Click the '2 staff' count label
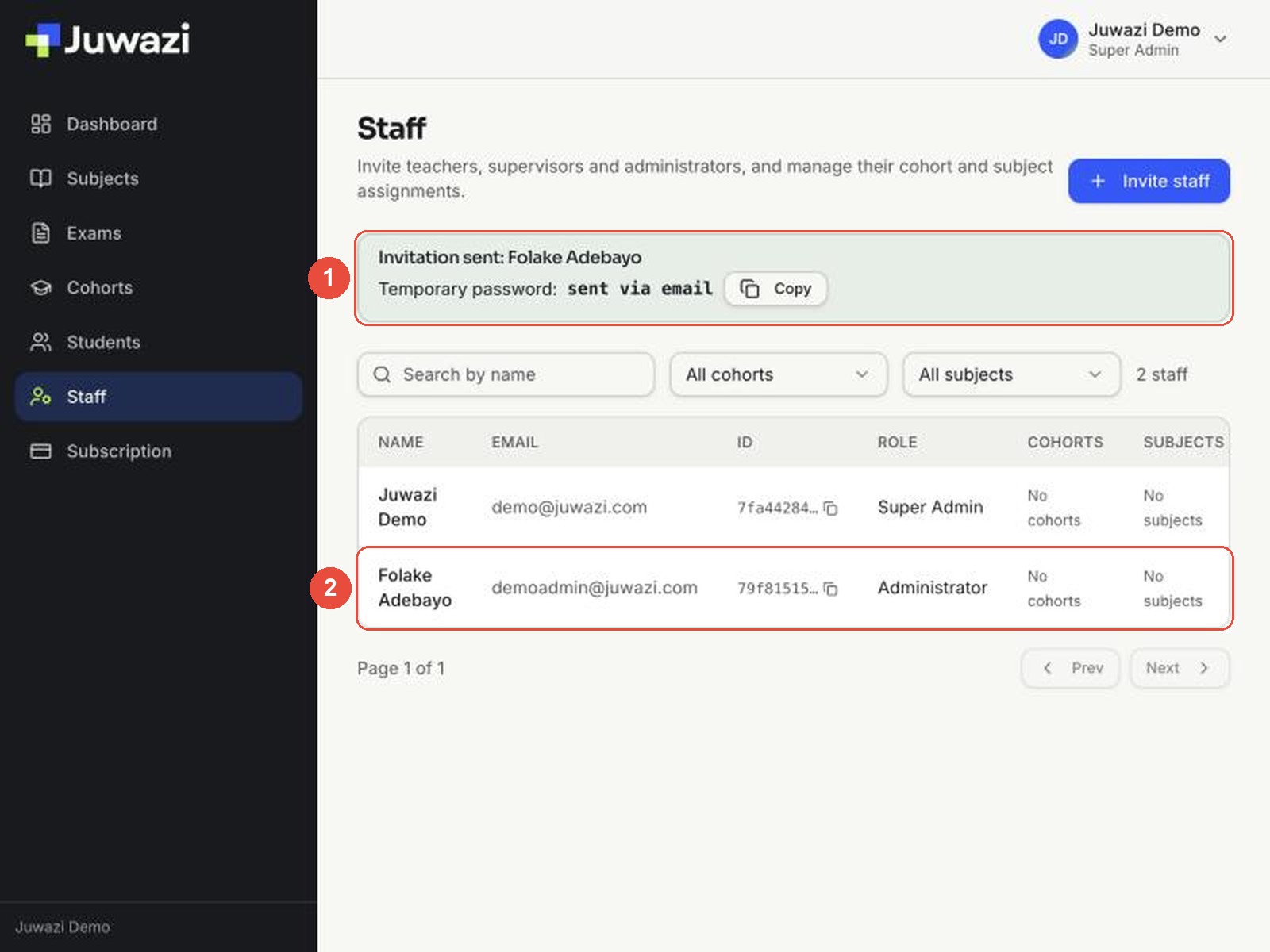Screen dimensions: 1270x952 click(x=1162, y=374)
